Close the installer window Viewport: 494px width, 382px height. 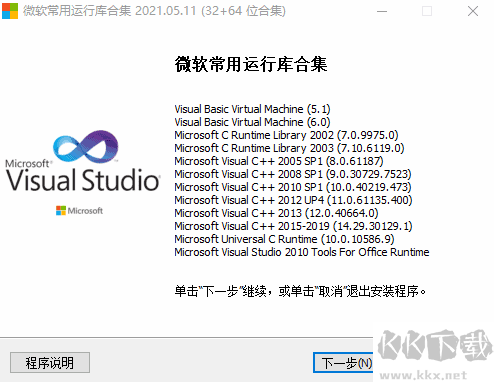(x=473, y=11)
